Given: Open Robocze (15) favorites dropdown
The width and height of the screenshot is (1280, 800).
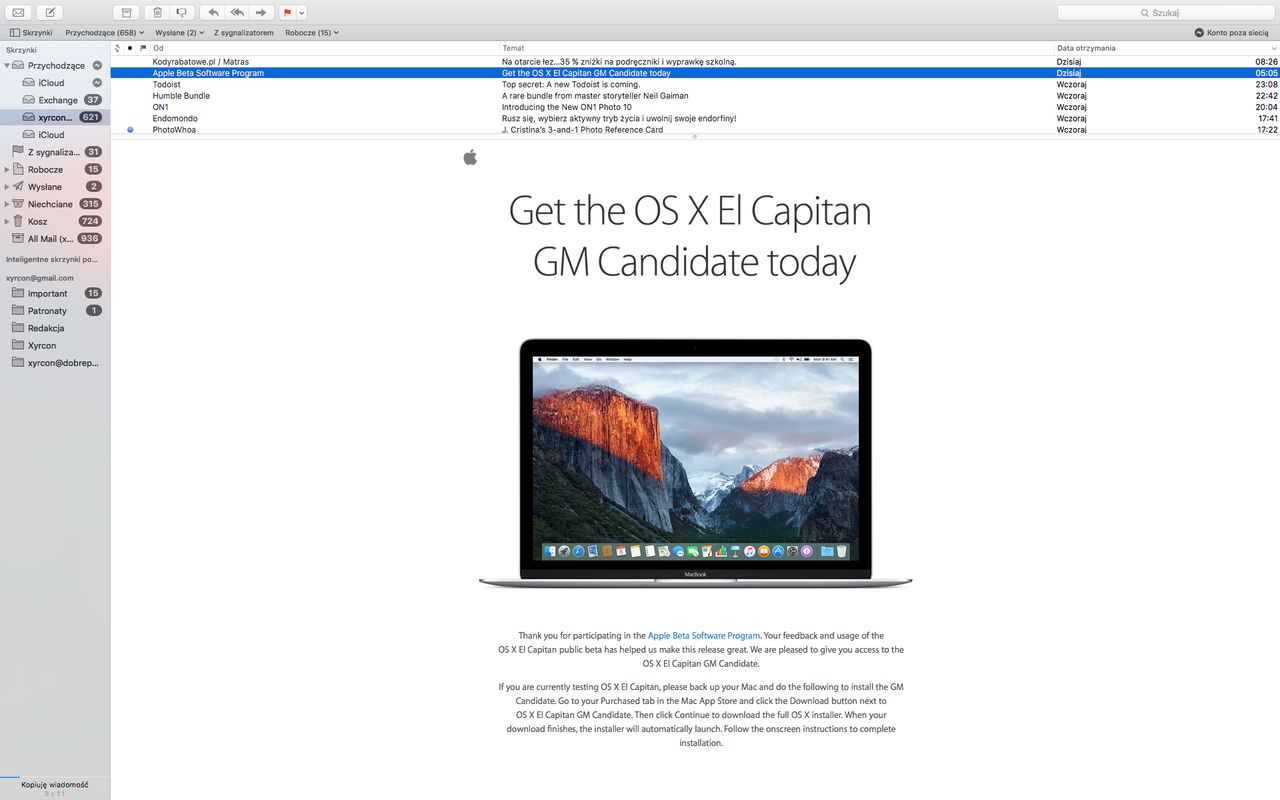Looking at the screenshot, I should 312,33.
